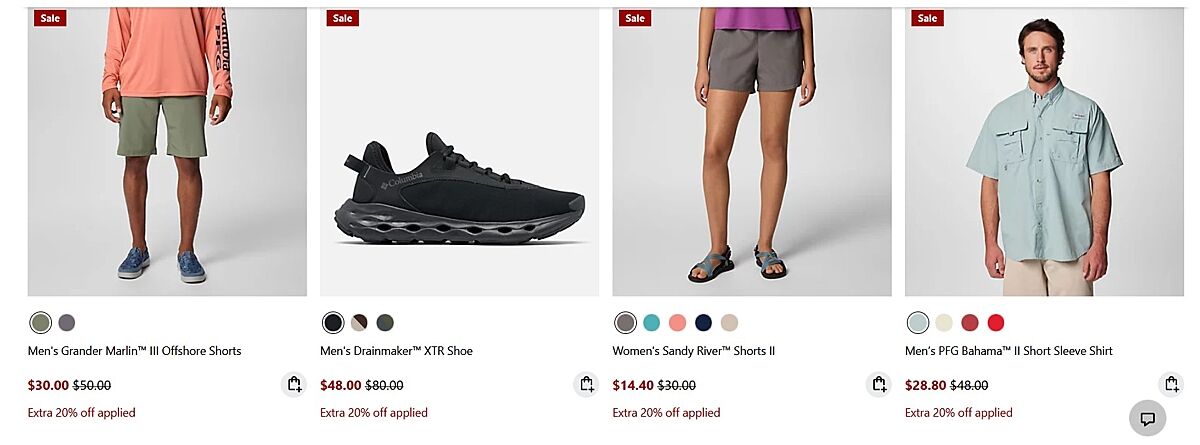Pick teal swatch for Sandy River Shorts
Screen dimensions: 1200x445
coord(652,322)
